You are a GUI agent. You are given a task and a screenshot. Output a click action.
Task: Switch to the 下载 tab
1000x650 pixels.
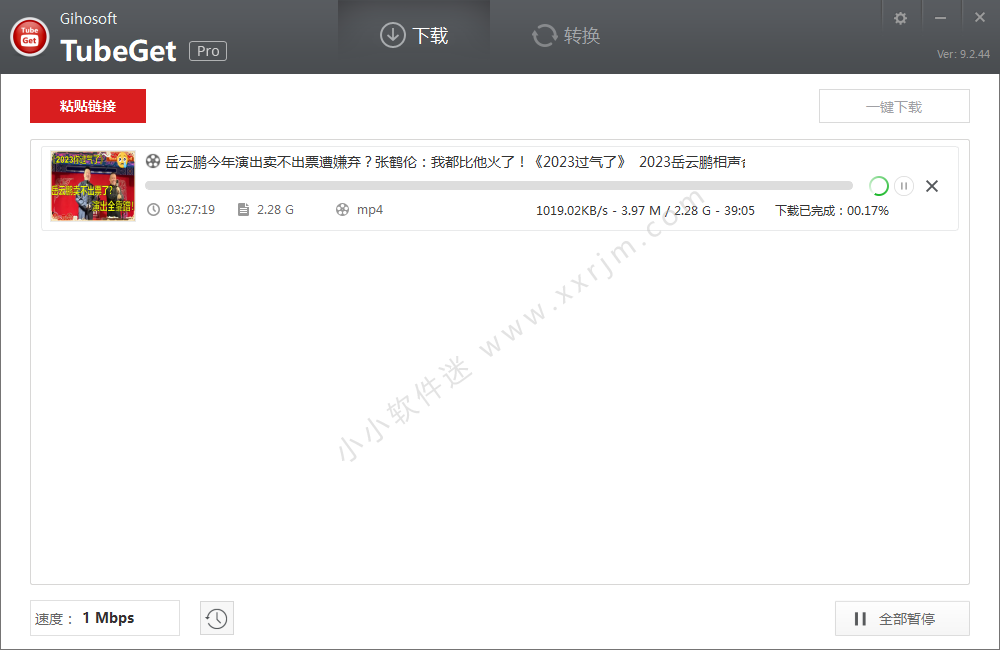pyautogui.click(x=414, y=36)
